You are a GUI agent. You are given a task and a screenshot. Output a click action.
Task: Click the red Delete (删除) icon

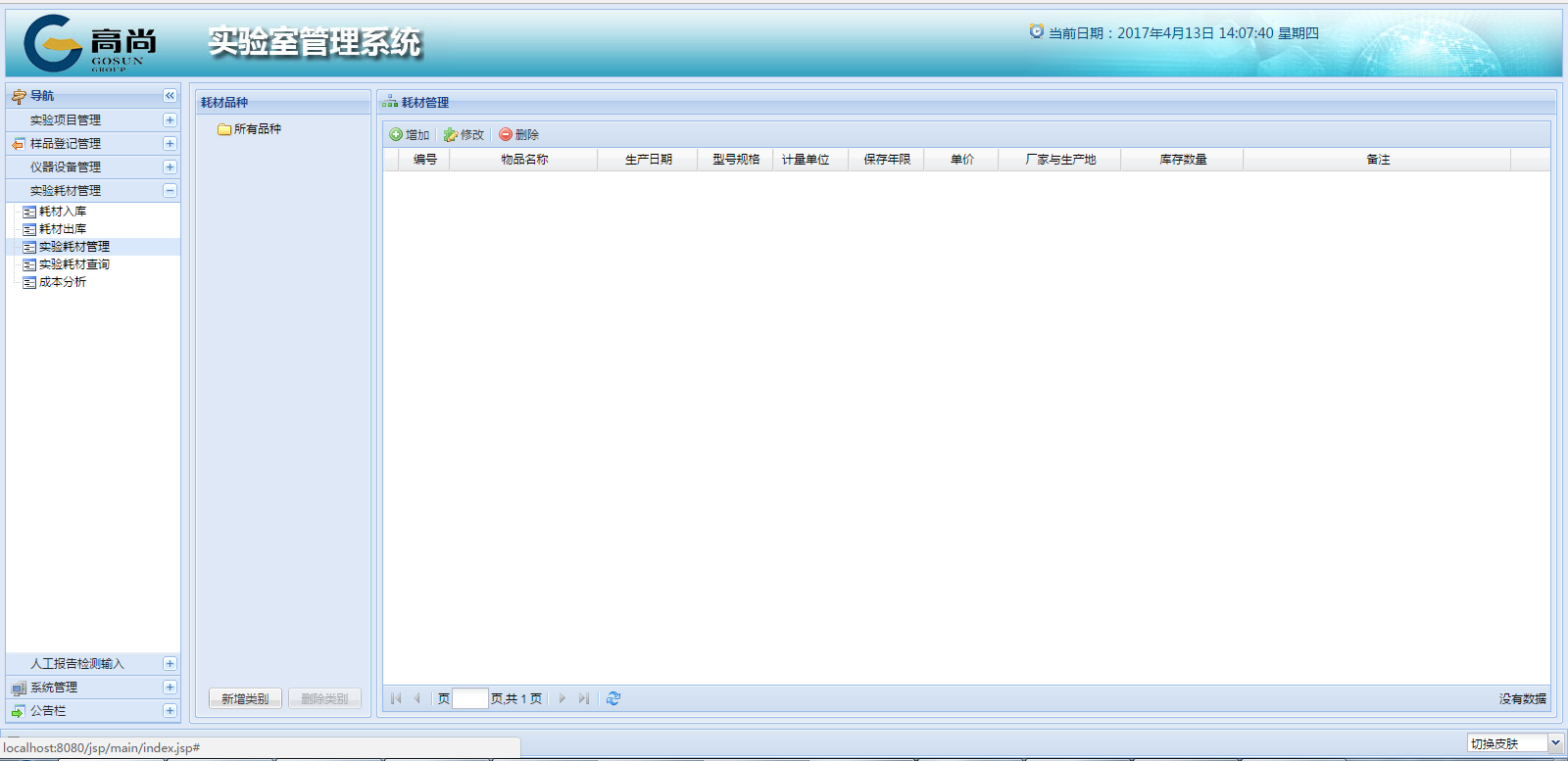[x=506, y=135]
